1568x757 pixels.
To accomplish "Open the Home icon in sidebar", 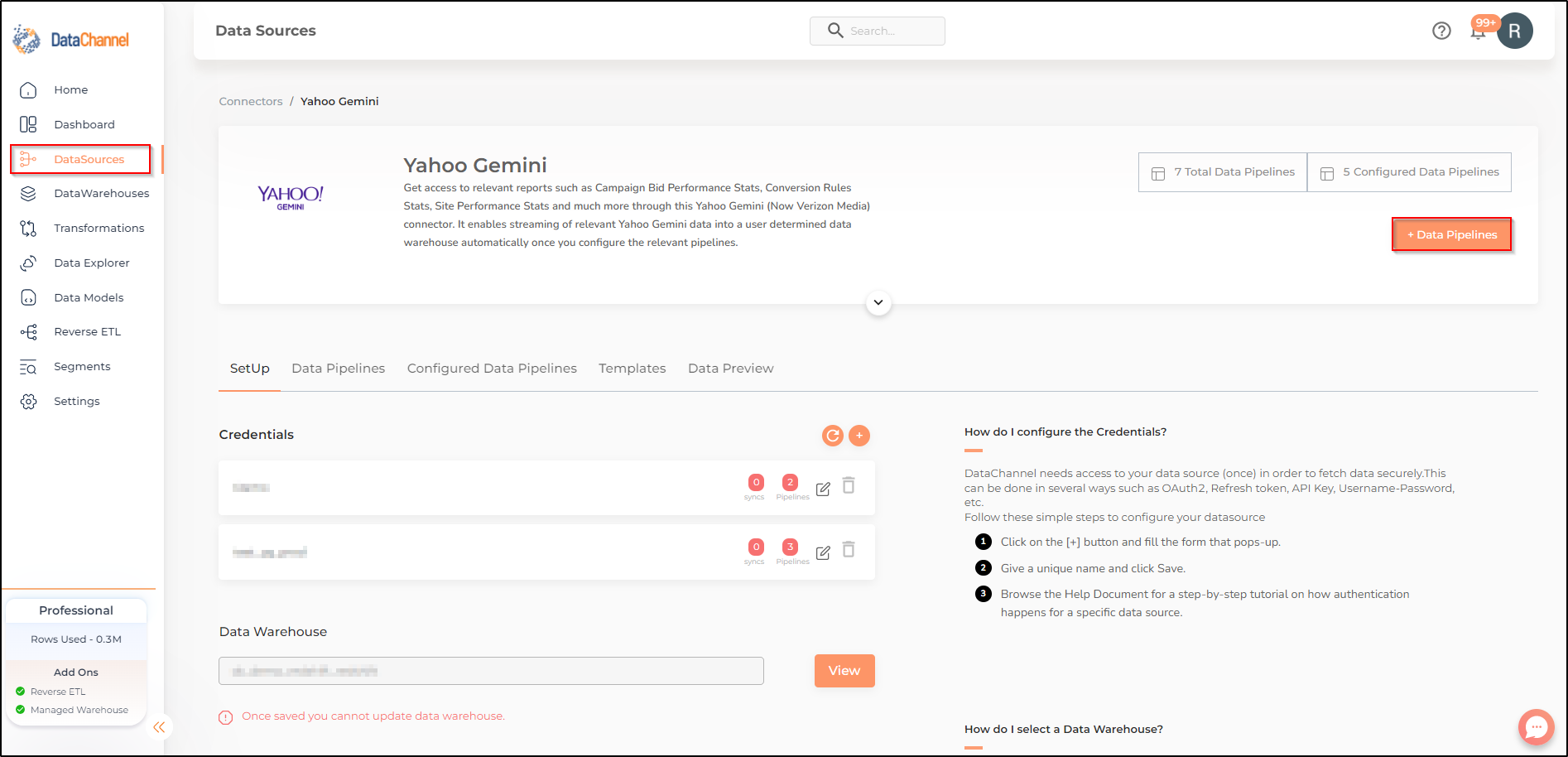I will 28,90.
